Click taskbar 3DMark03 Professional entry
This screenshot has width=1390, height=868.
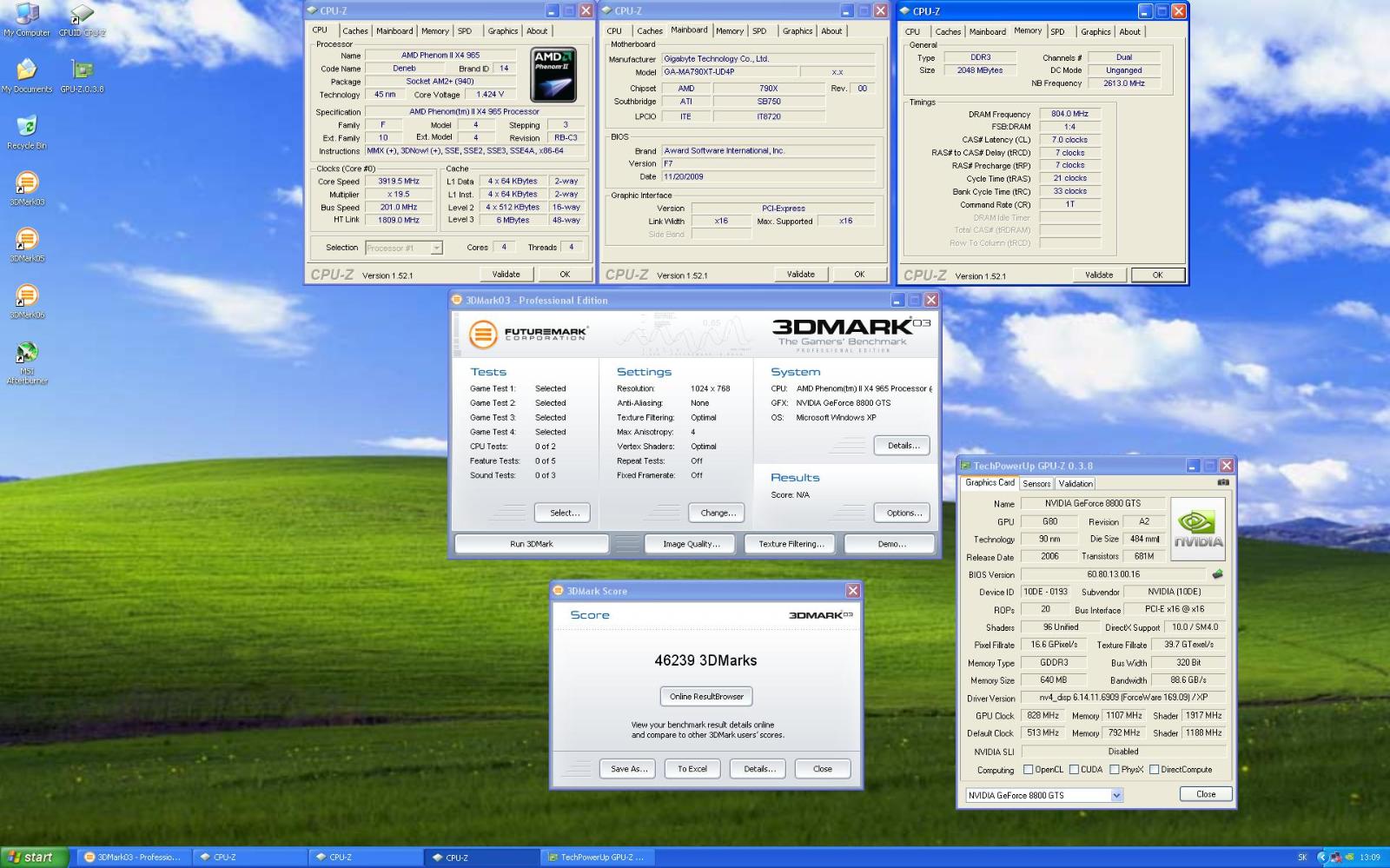132,857
